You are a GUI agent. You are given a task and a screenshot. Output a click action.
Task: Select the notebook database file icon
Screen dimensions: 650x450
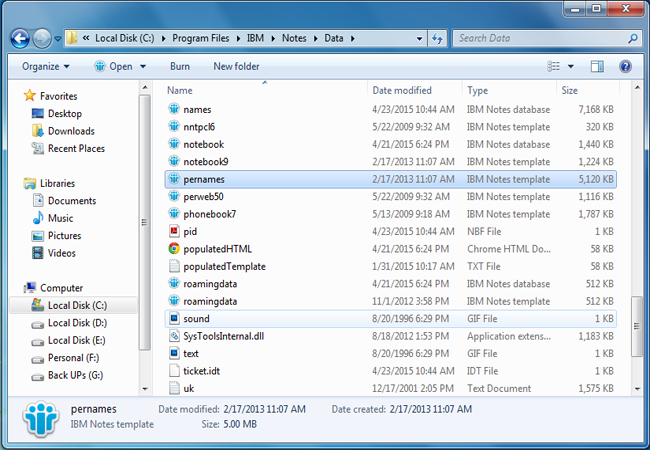[174, 144]
